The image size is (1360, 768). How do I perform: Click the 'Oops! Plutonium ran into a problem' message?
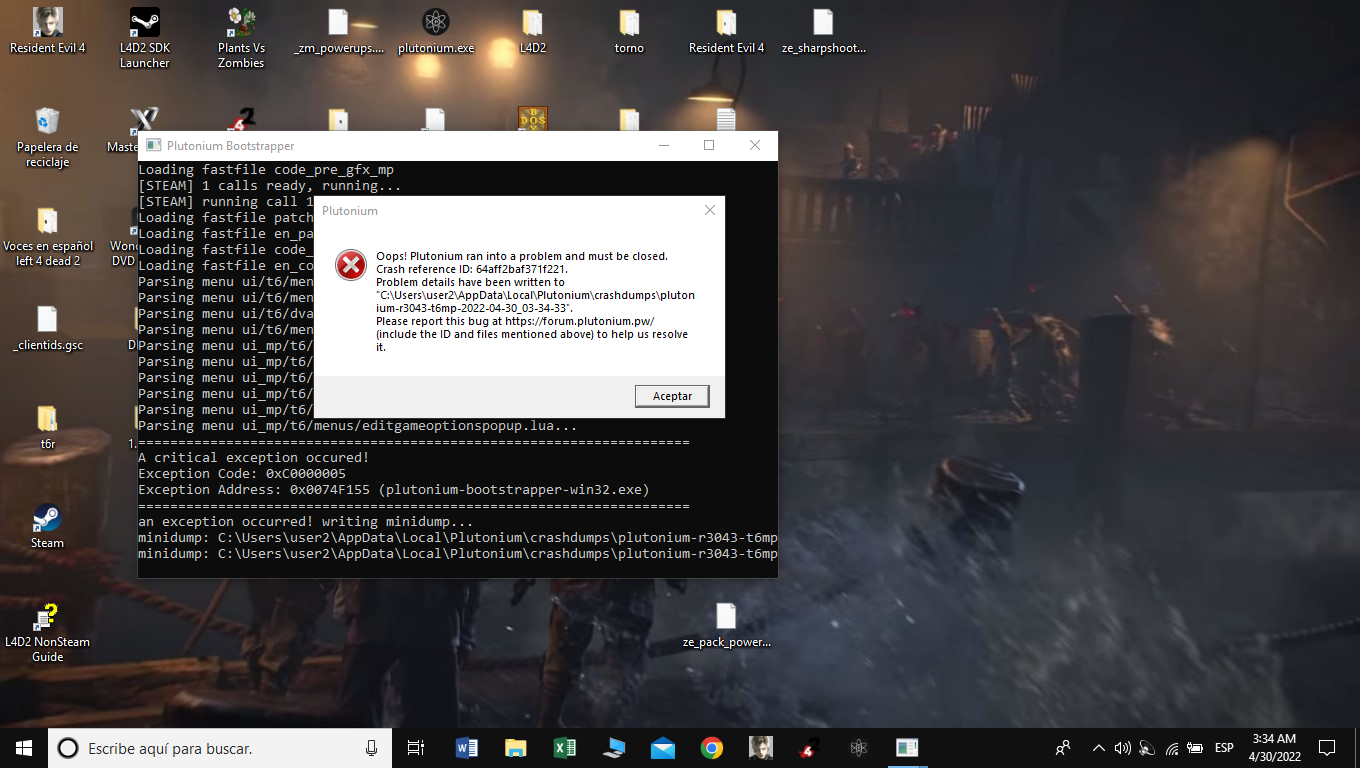(x=522, y=256)
